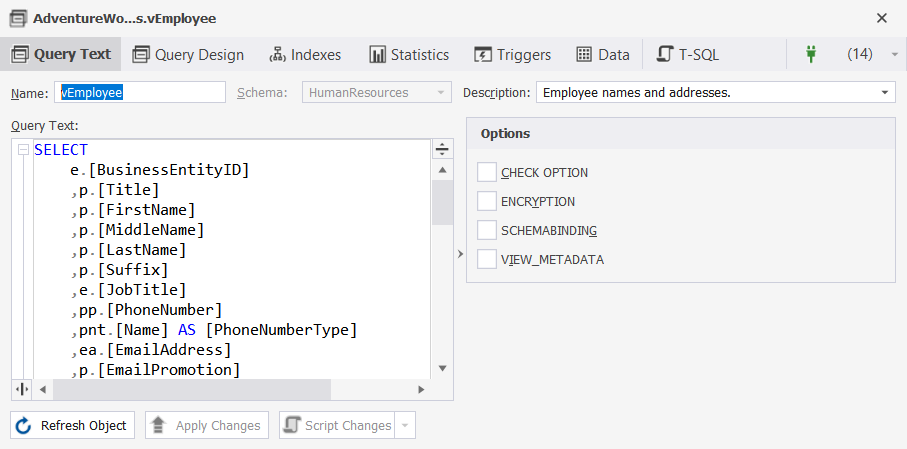The width and height of the screenshot is (907, 449).
Task: Collapse the SELECT statement fold marker
Action: 23,150
